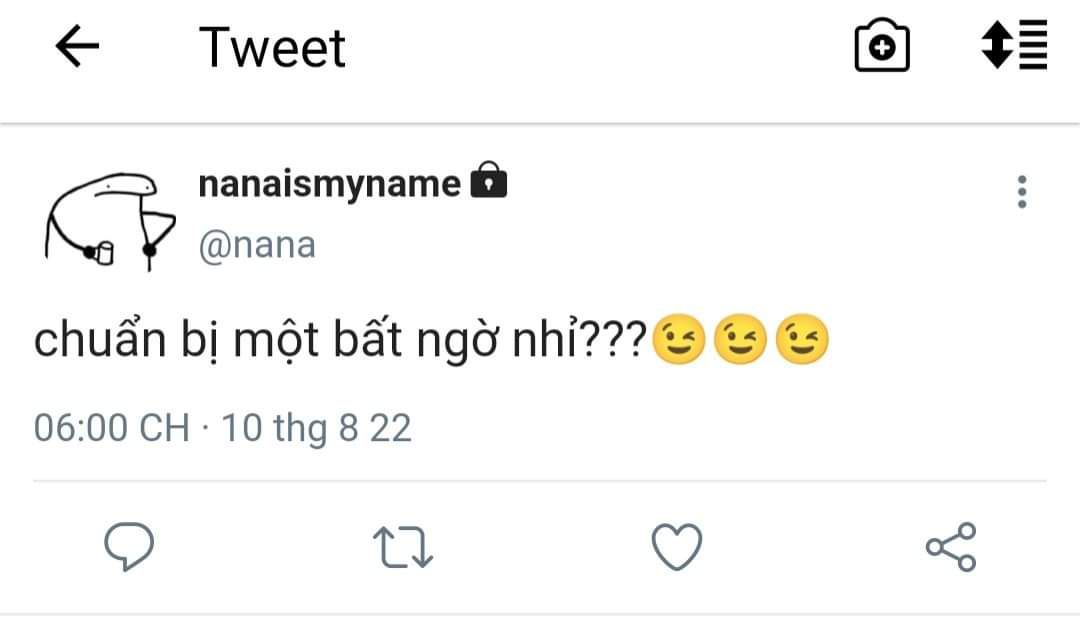
Task: Tap the sort arrows list icon
Action: [x=1015, y=45]
